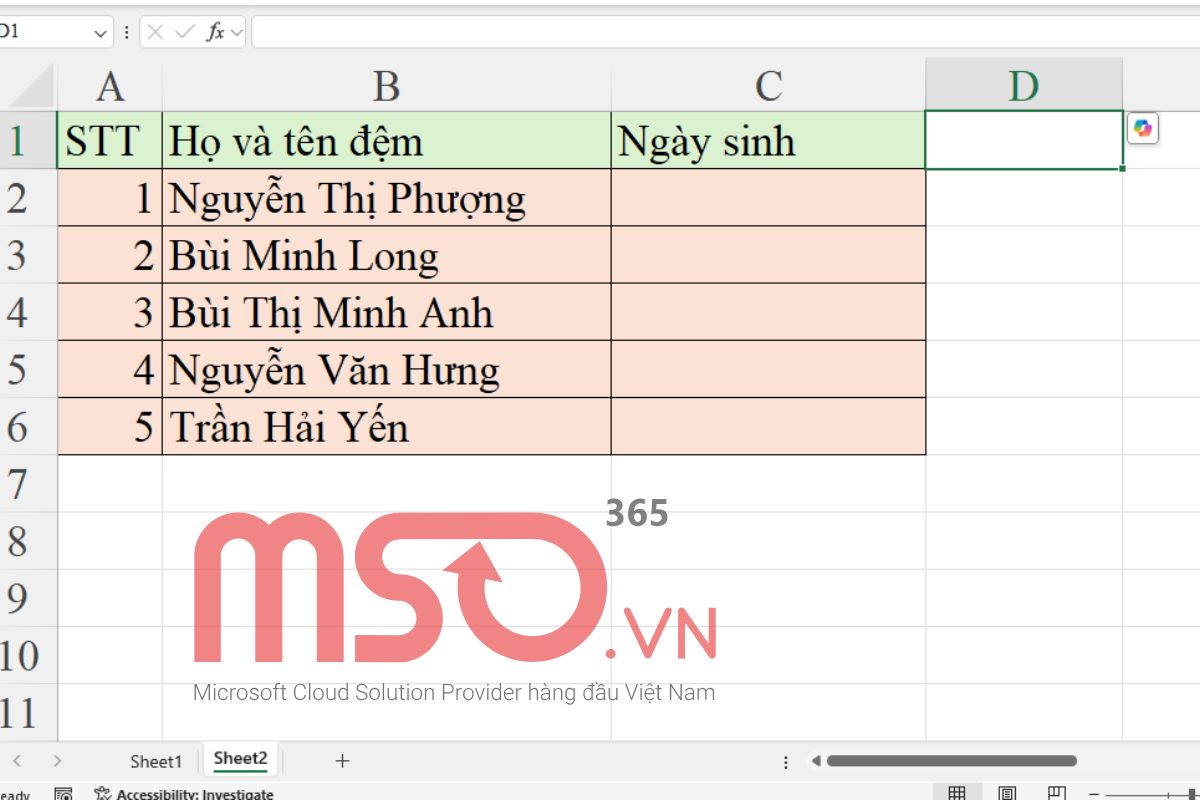Click the STT cell containing 4
Screen dimensions: 1200x800
click(x=110, y=369)
